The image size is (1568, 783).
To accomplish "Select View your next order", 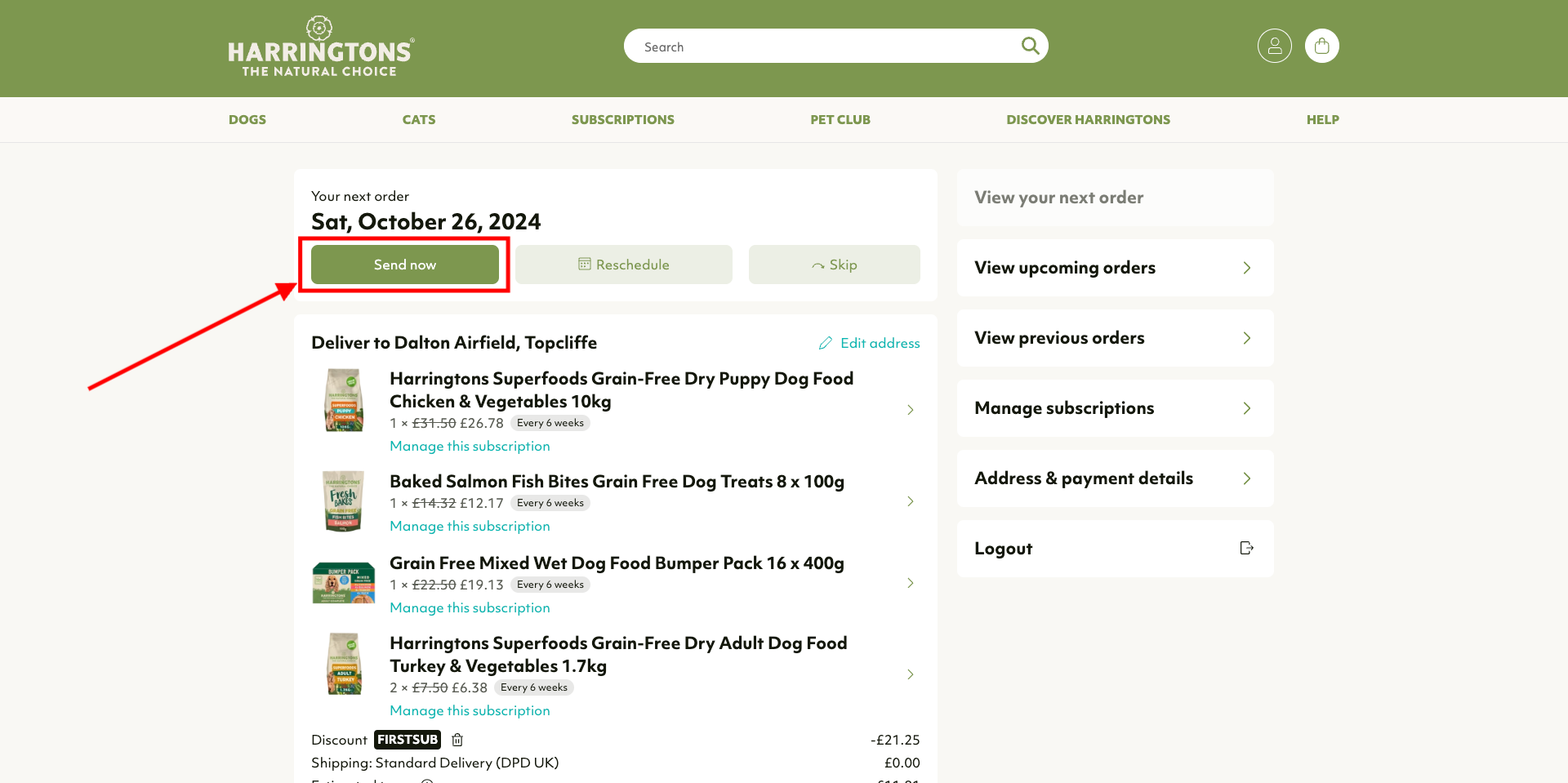I will point(1115,198).
